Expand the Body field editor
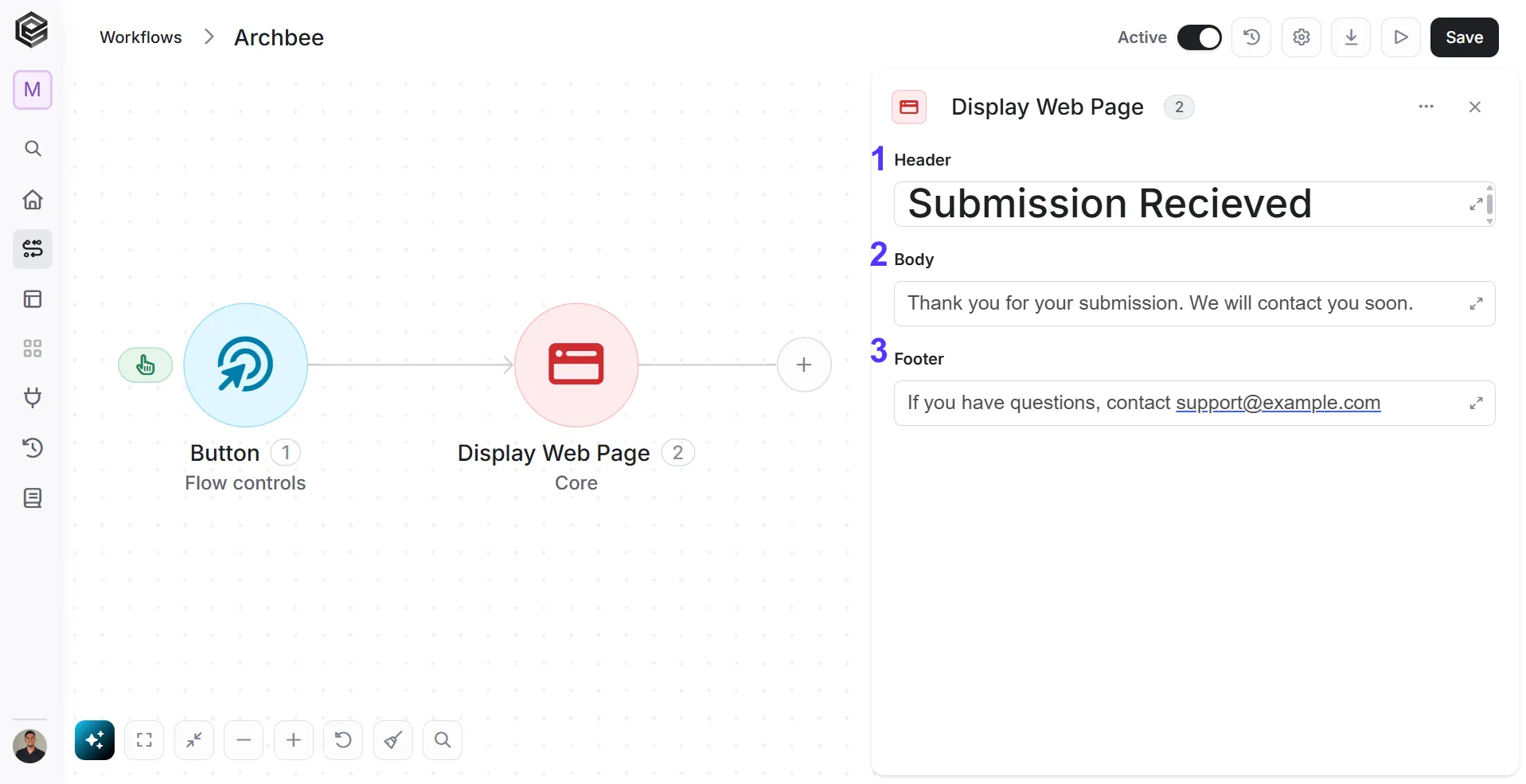This screenshot has height=784, width=1526. pos(1476,304)
